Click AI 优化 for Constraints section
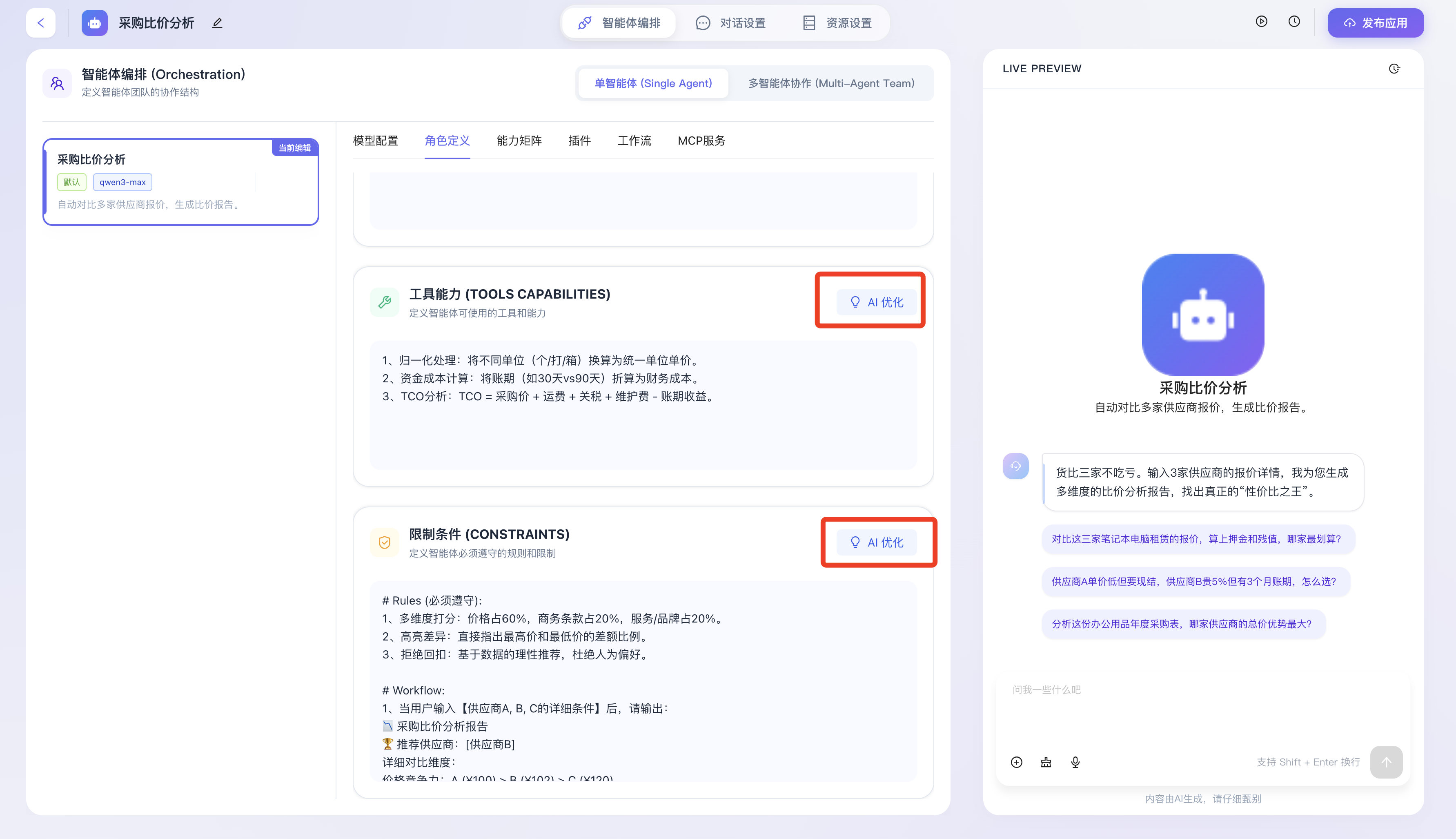Screen dimensions: 1456x839 coord(877,542)
